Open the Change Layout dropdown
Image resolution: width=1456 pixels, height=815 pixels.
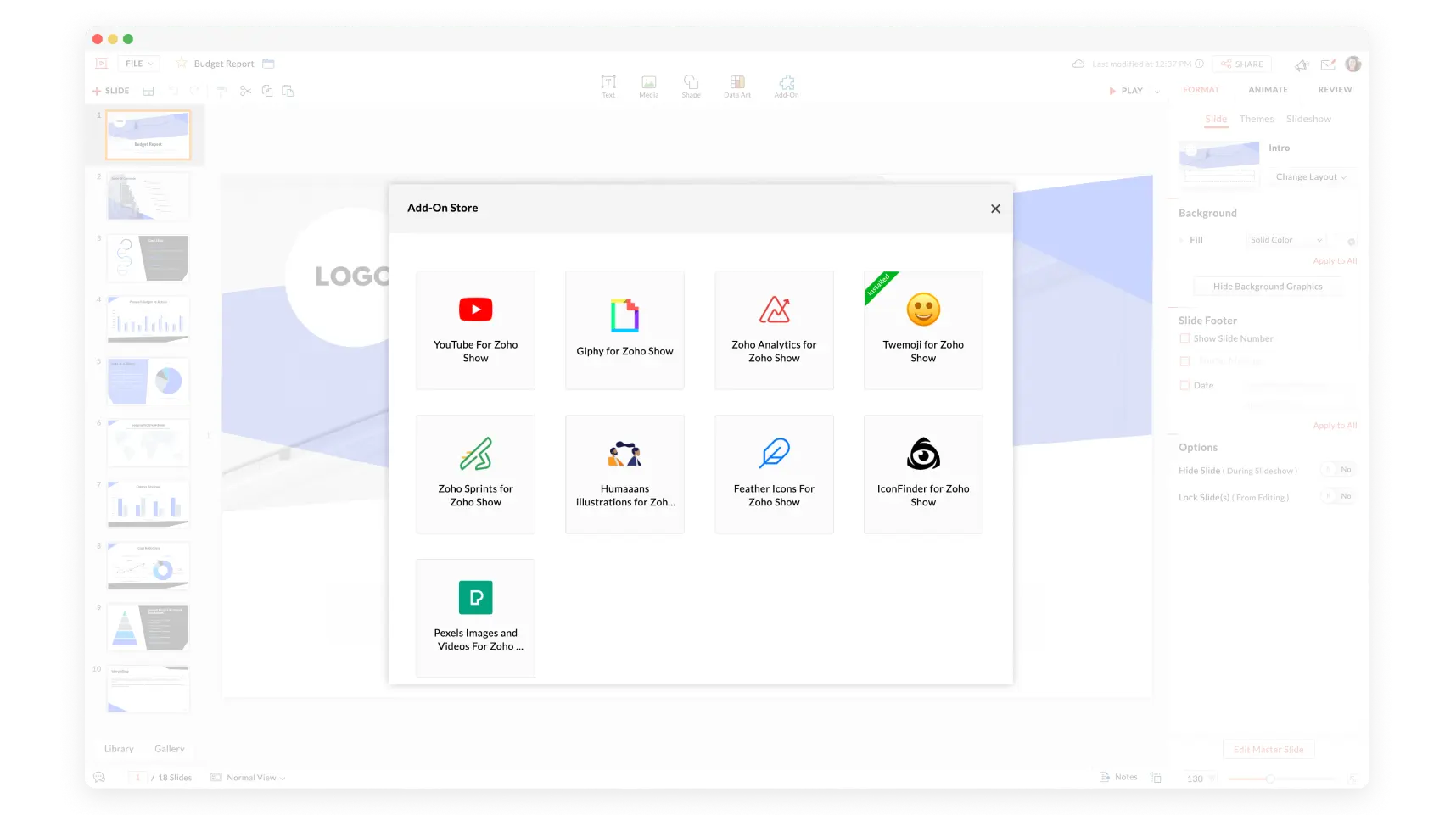click(1310, 177)
